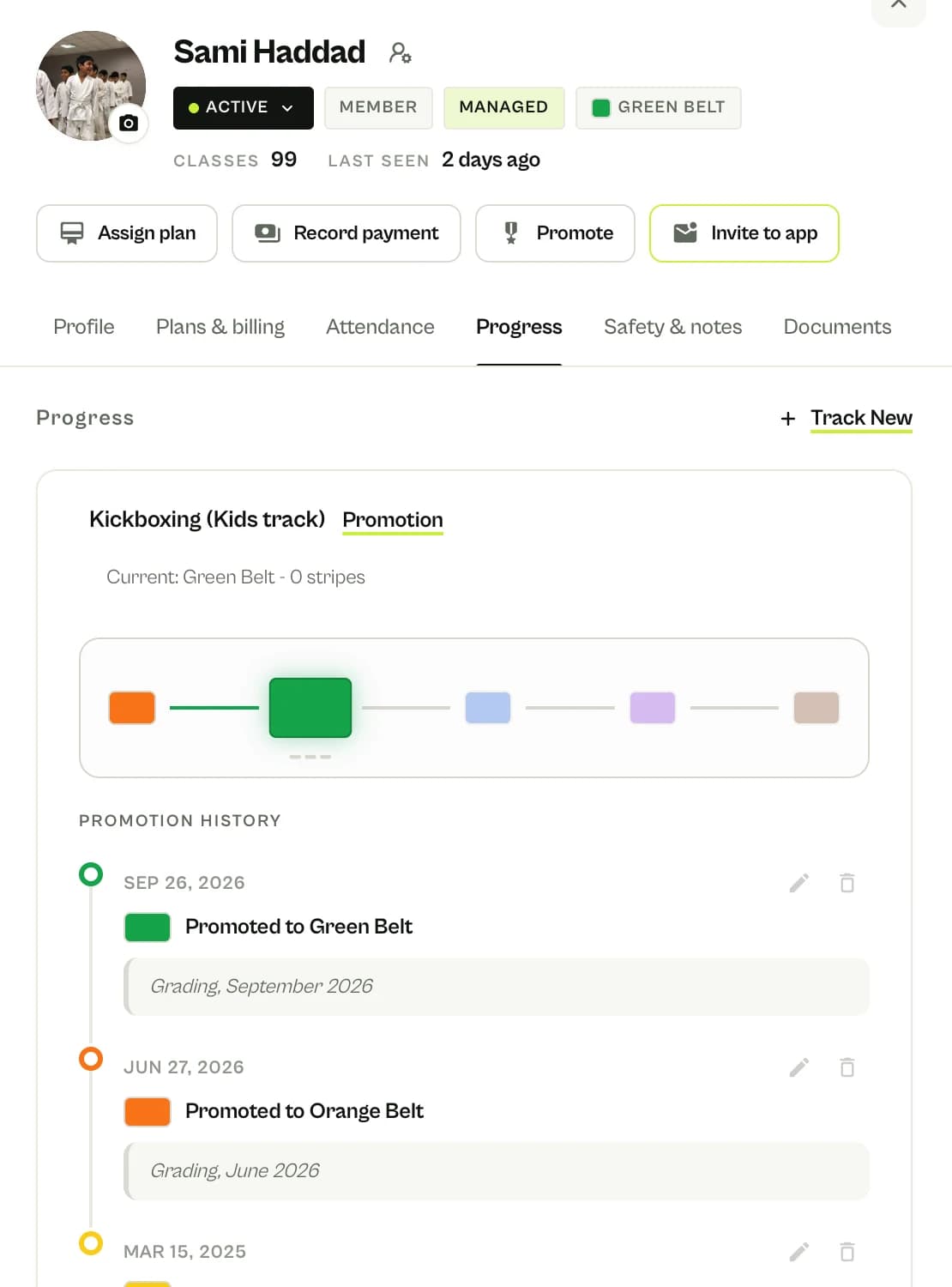Delete the Sep 26, 2026 promotion entry
The image size is (952, 1287).
coord(847,883)
